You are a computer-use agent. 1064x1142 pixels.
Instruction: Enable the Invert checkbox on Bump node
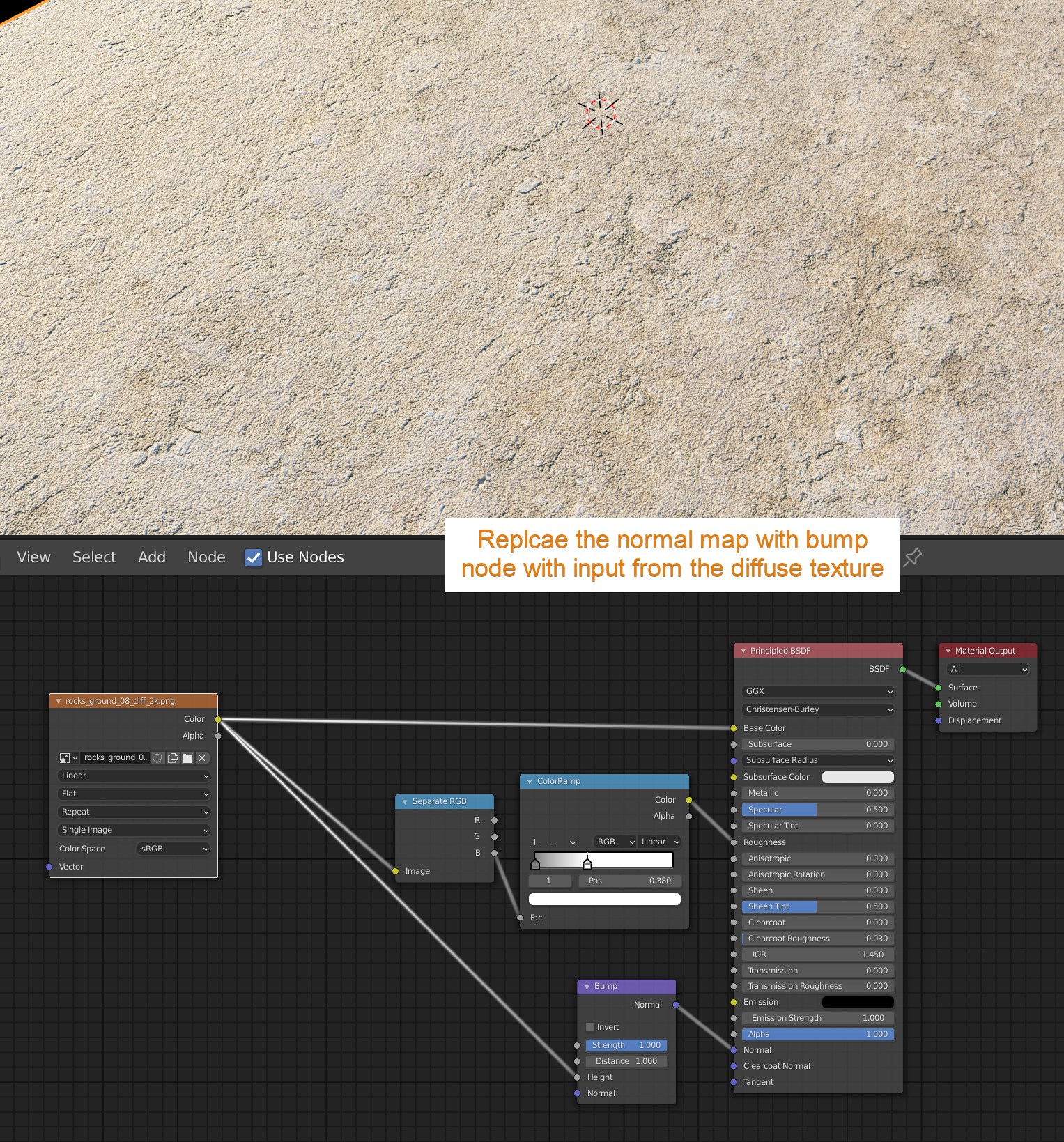point(590,1027)
